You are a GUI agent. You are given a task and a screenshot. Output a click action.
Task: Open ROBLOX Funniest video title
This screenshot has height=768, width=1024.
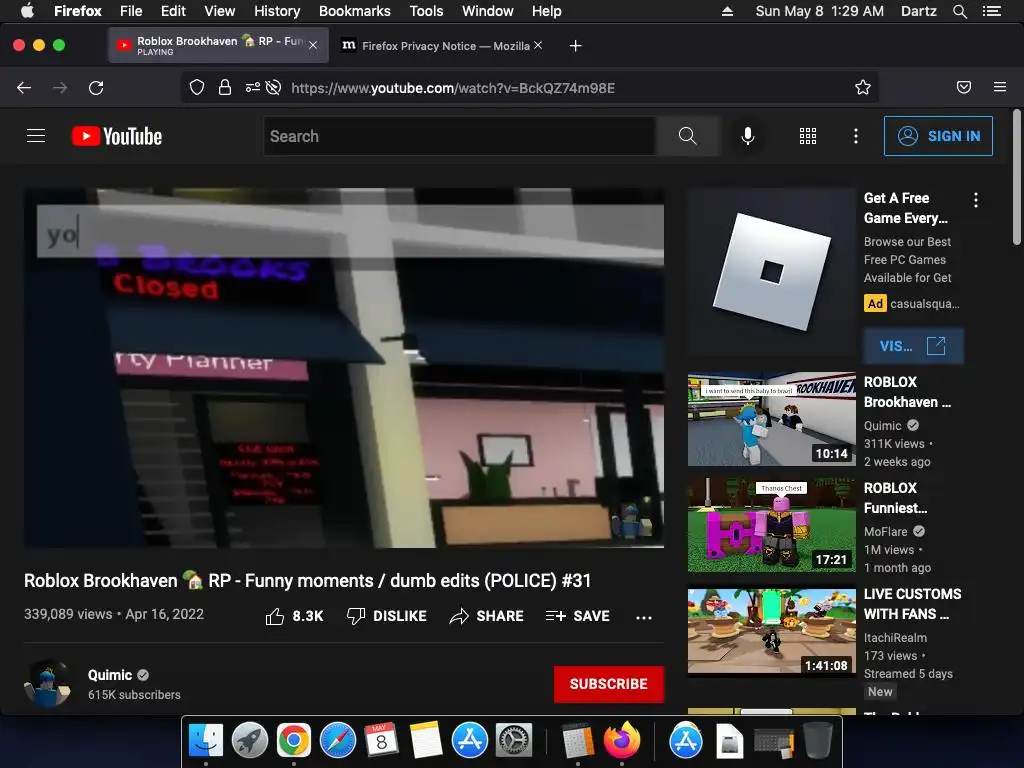point(895,498)
